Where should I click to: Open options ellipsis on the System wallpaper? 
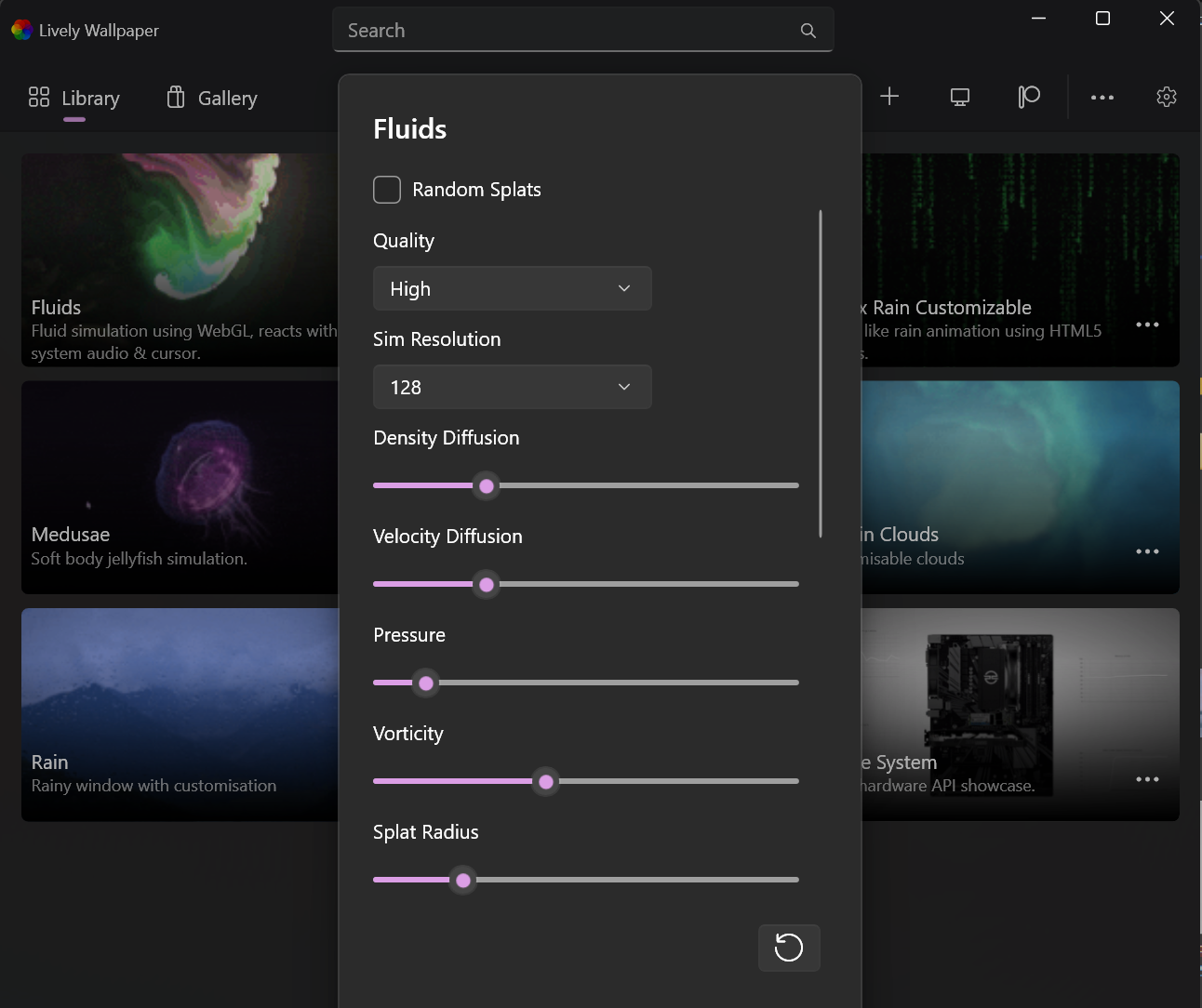point(1147,779)
